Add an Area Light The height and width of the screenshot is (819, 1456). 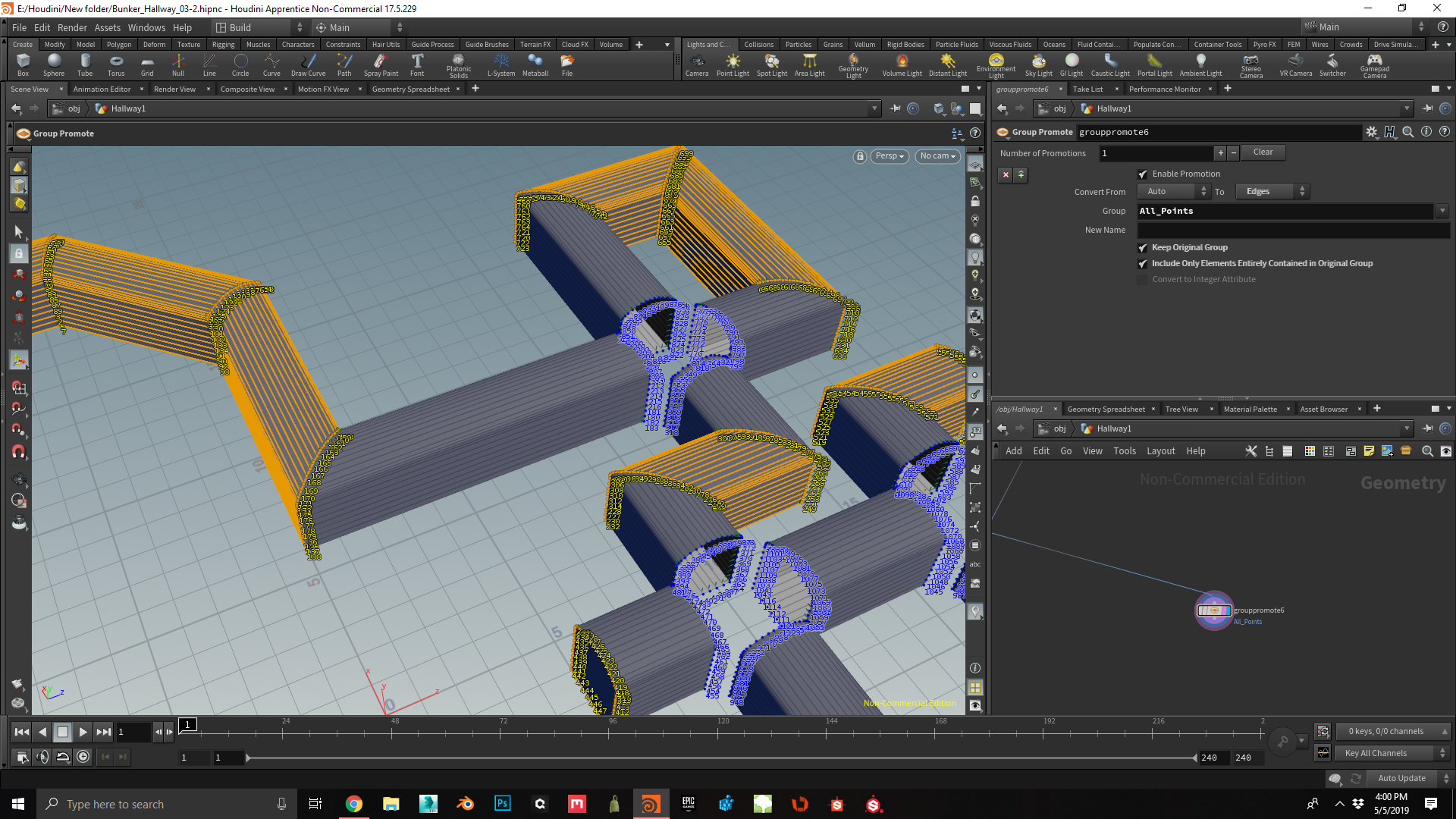pos(810,64)
